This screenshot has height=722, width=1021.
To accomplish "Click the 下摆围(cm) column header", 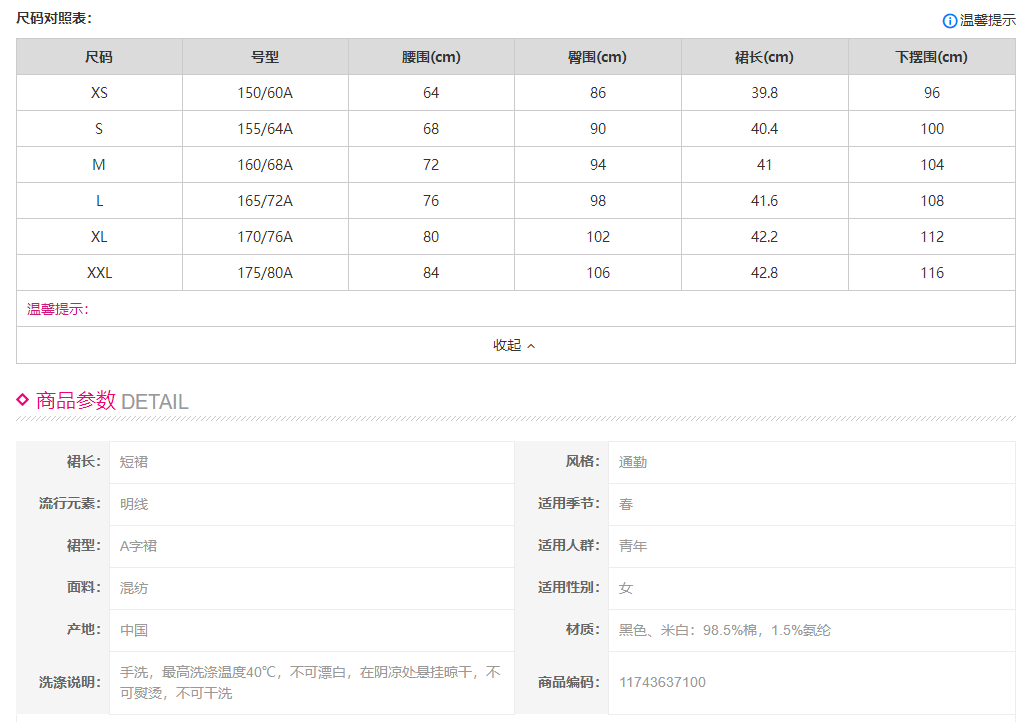I will pos(931,57).
